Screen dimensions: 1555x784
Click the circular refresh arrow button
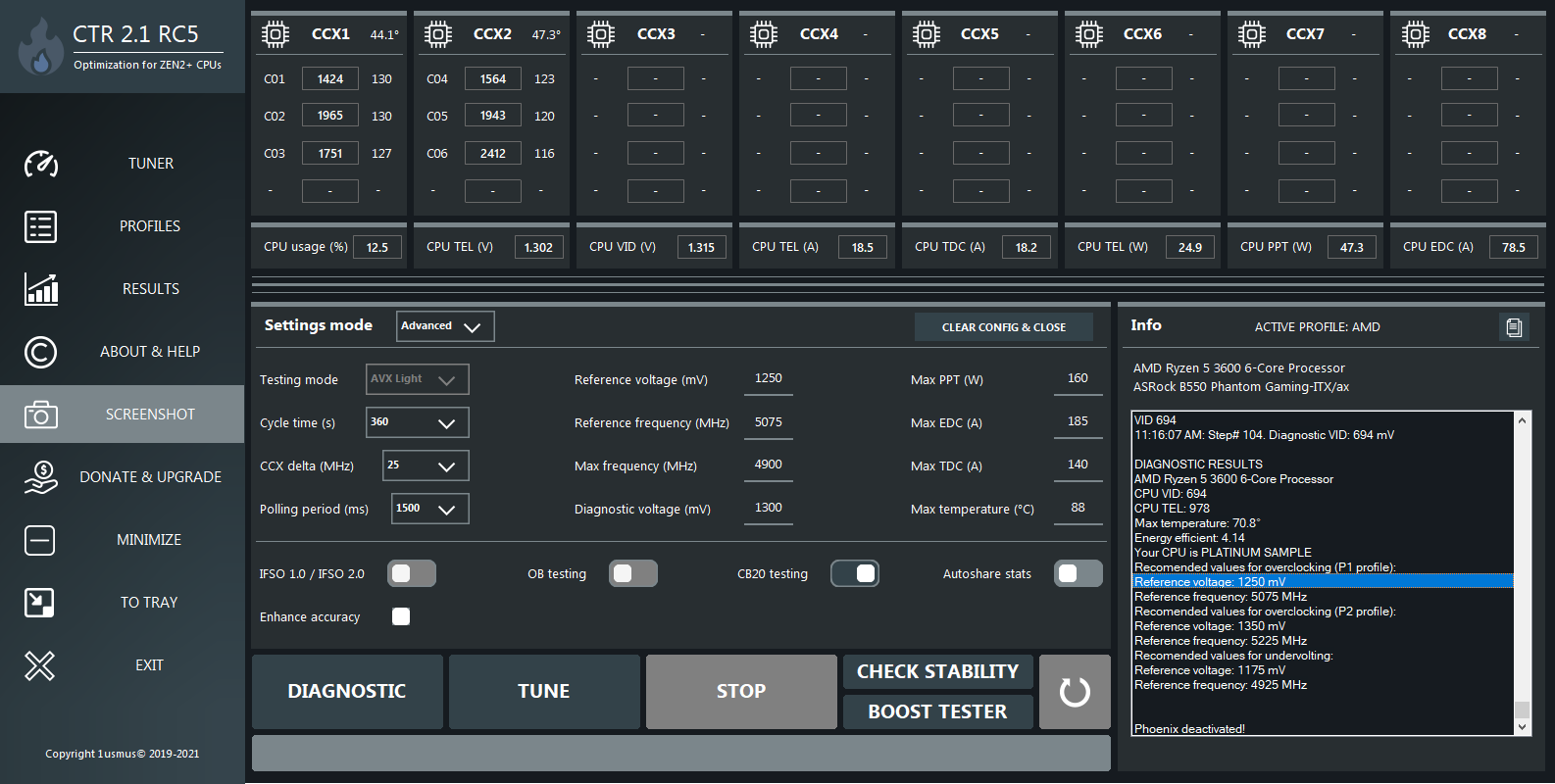pyautogui.click(x=1075, y=692)
